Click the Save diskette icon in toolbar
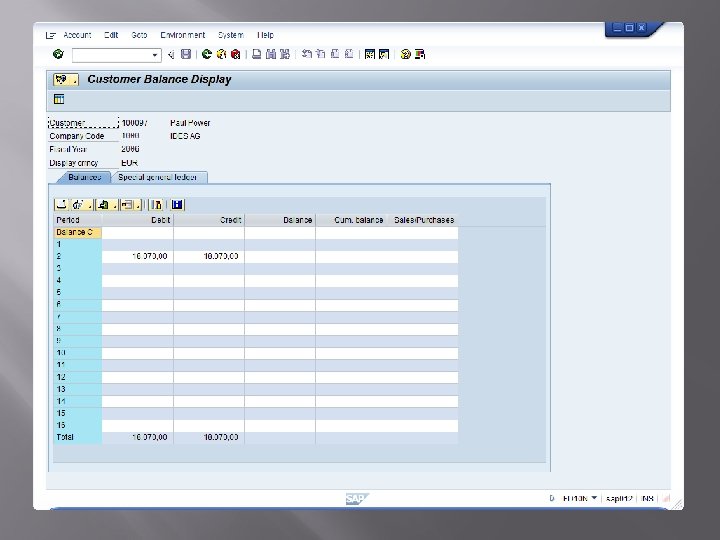This screenshot has height=540, width=720. [x=186, y=54]
